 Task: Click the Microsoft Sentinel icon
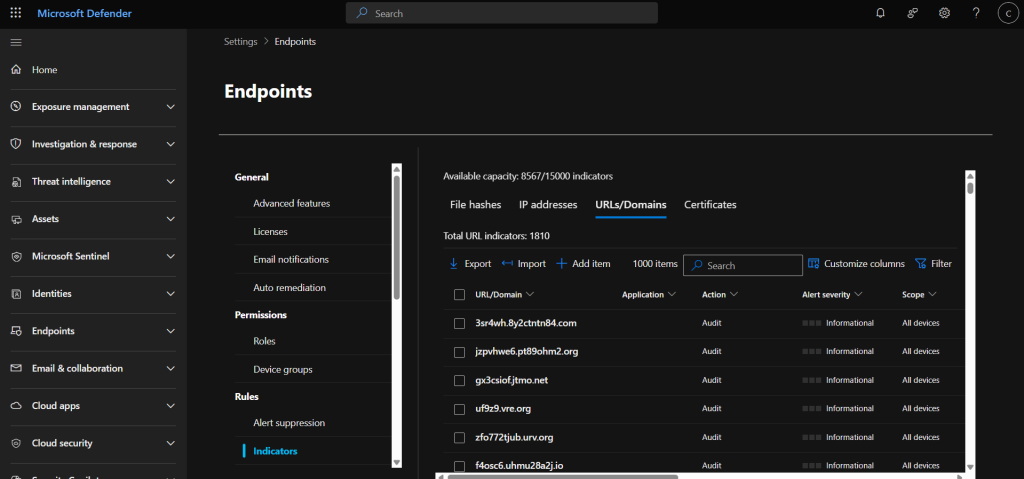click(16, 257)
